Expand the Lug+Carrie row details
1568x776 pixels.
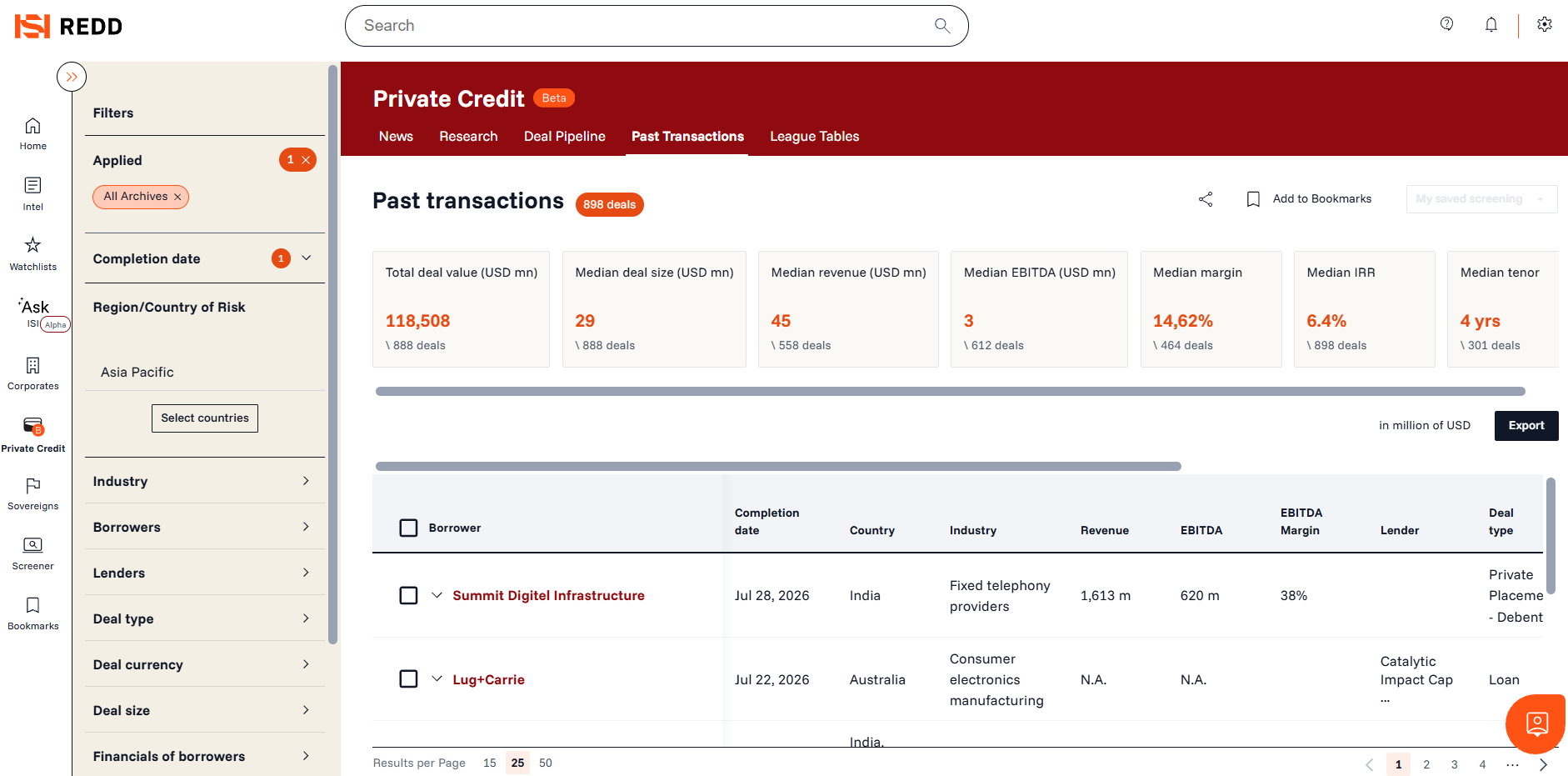437,678
